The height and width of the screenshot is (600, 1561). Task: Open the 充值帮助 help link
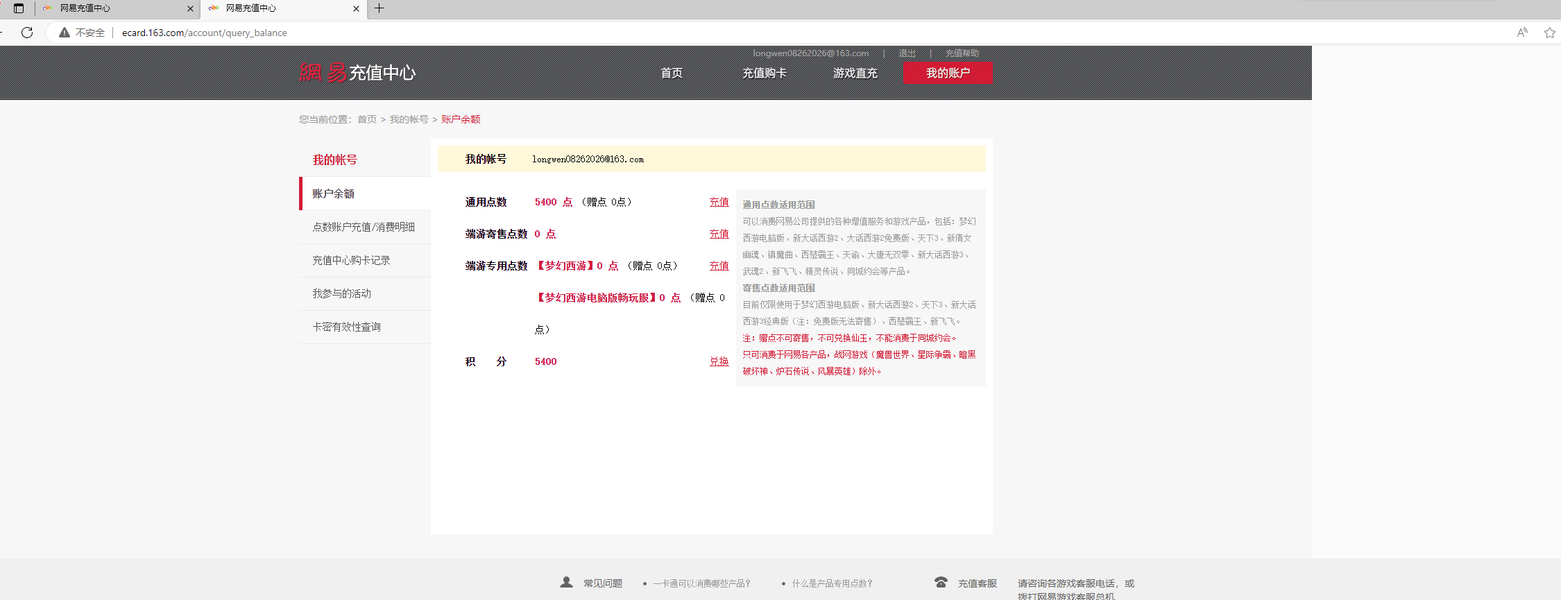962,53
